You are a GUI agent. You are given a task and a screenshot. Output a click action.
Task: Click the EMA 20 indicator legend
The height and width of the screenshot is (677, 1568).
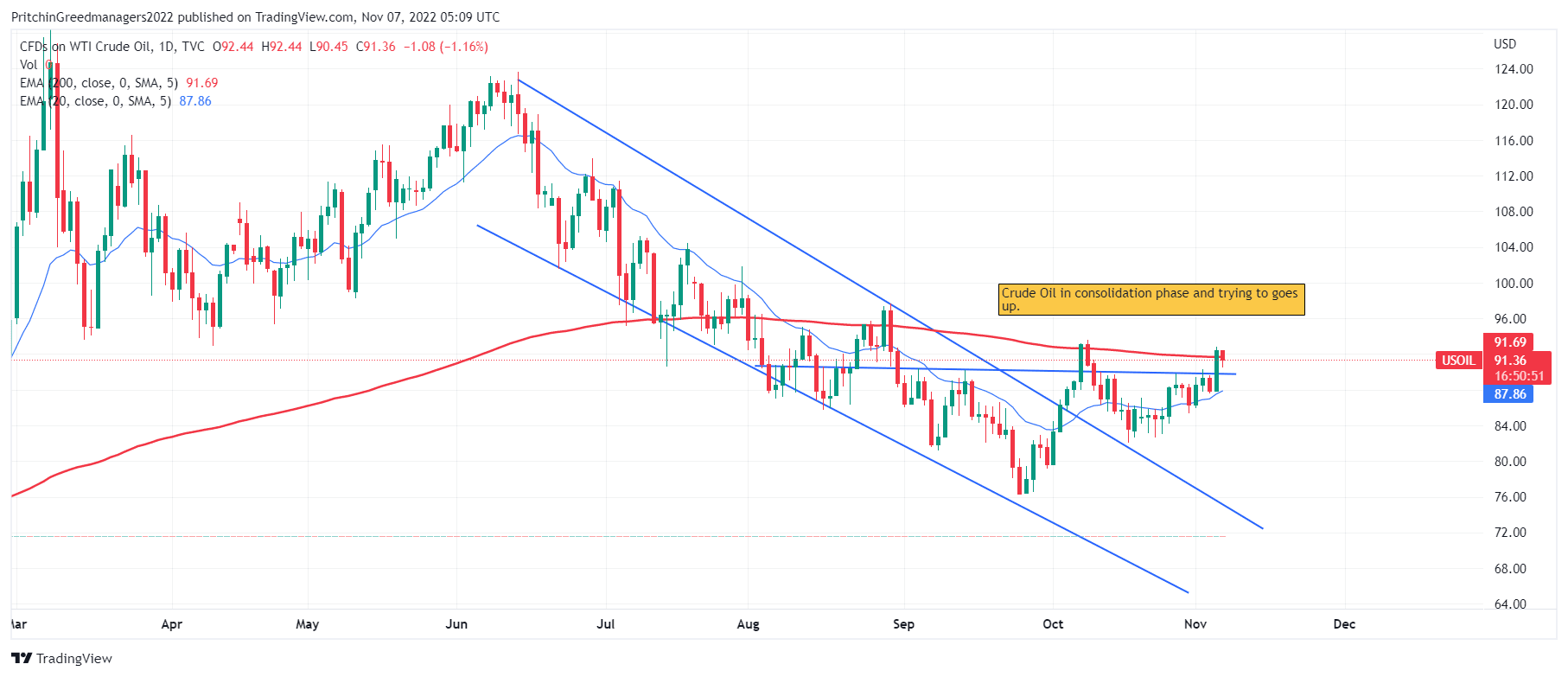pyautogui.click(x=95, y=101)
